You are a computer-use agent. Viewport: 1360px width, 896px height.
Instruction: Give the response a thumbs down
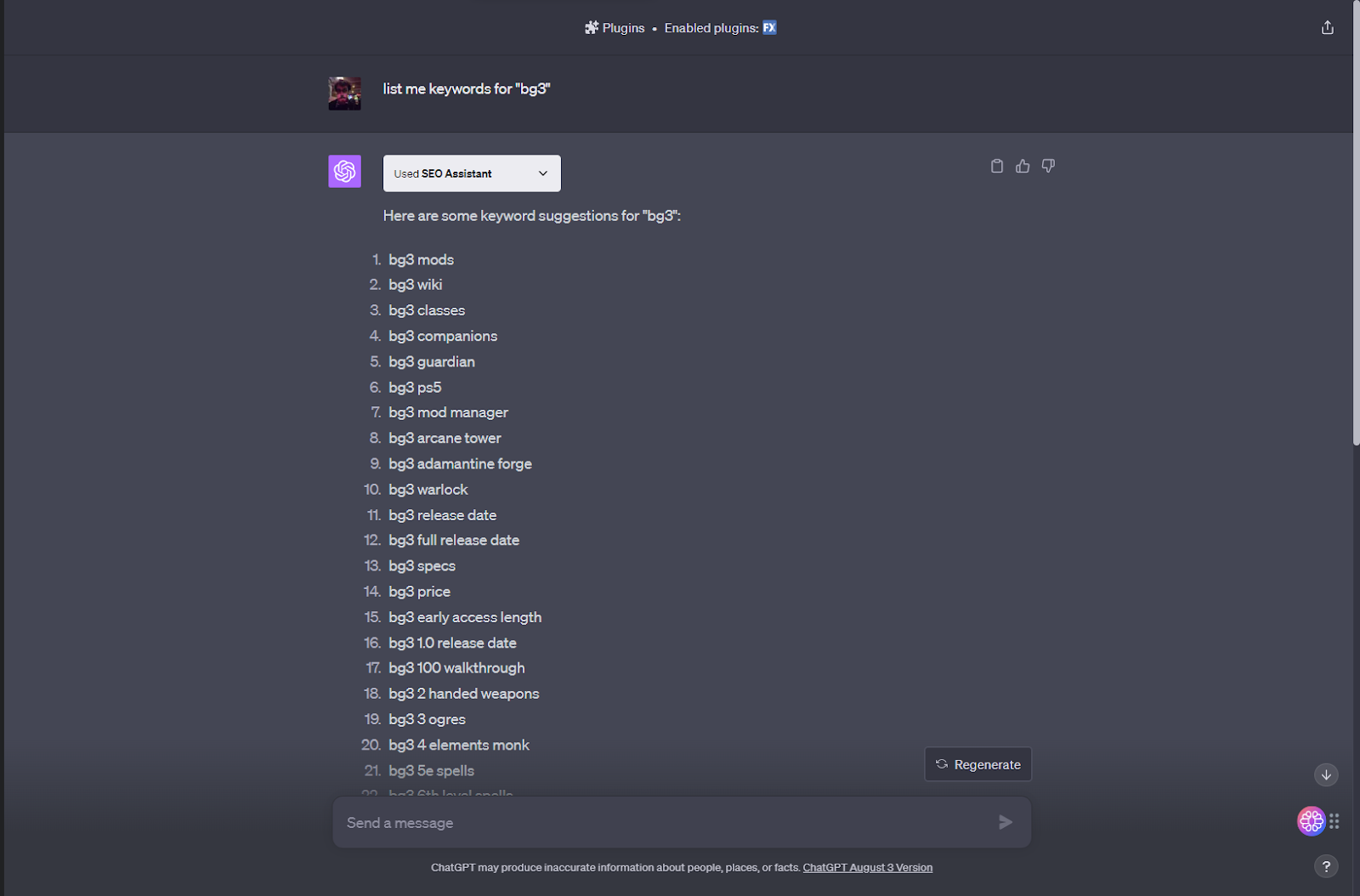point(1048,167)
